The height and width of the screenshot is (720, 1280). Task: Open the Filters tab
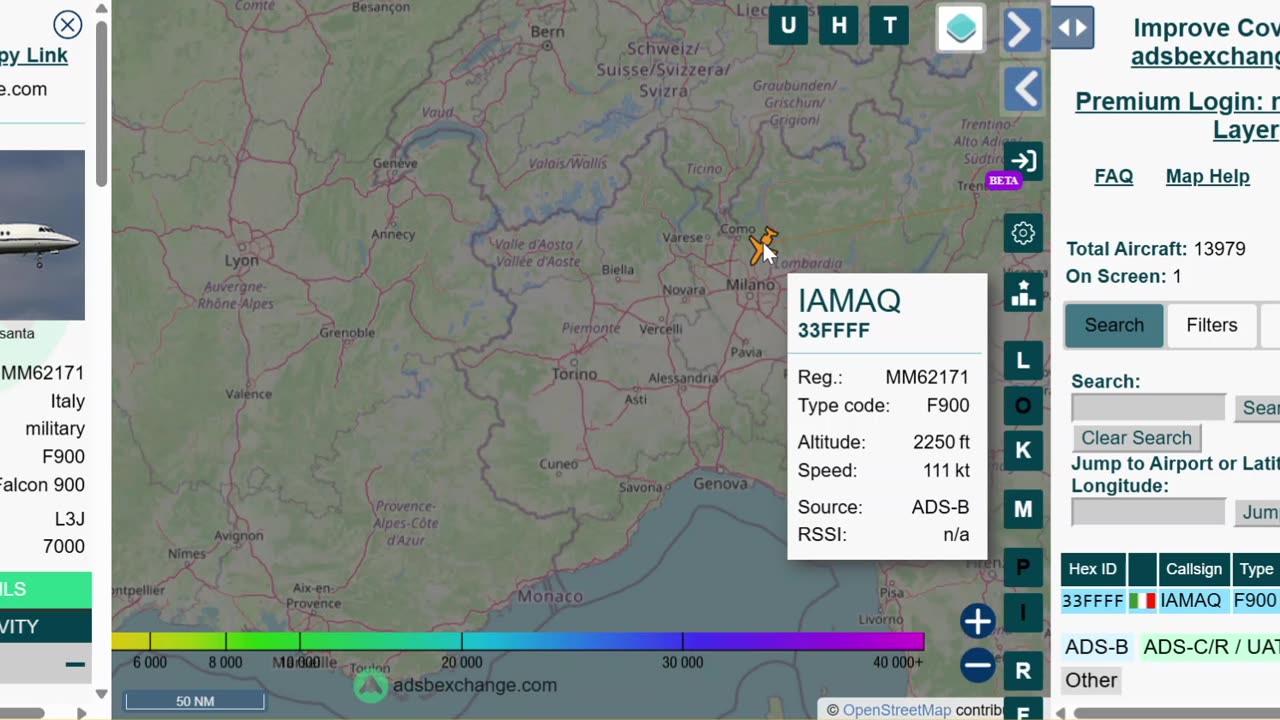[1212, 326]
